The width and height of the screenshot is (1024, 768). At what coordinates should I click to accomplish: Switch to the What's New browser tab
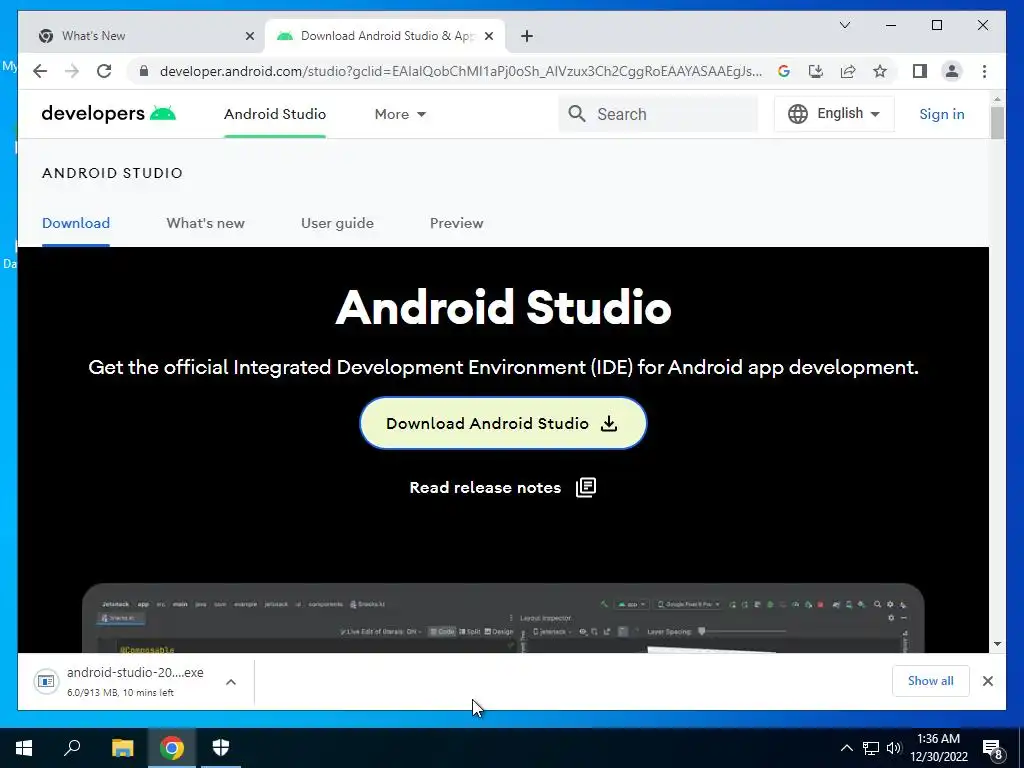point(142,36)
